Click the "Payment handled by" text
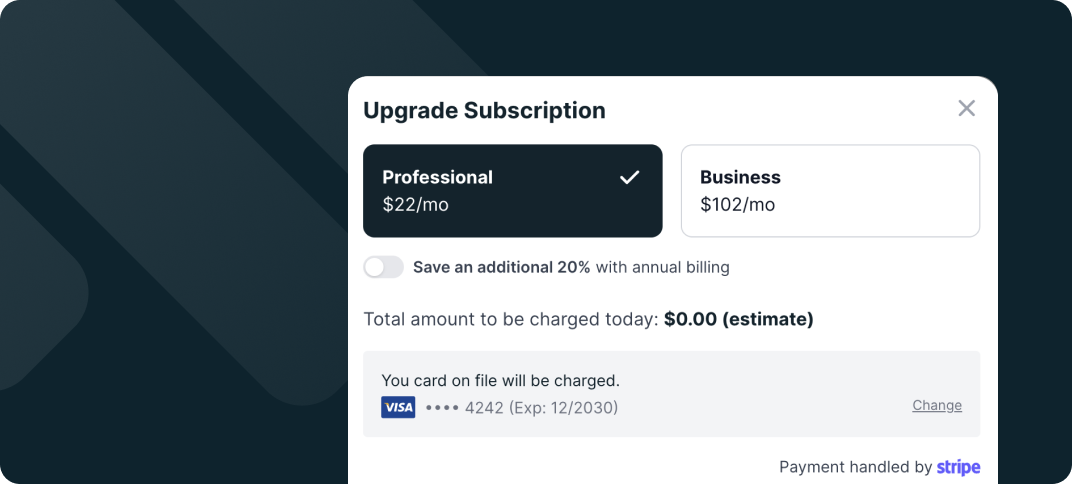Viewport: 1072px width, 484px height. click(x=855, y=467)
